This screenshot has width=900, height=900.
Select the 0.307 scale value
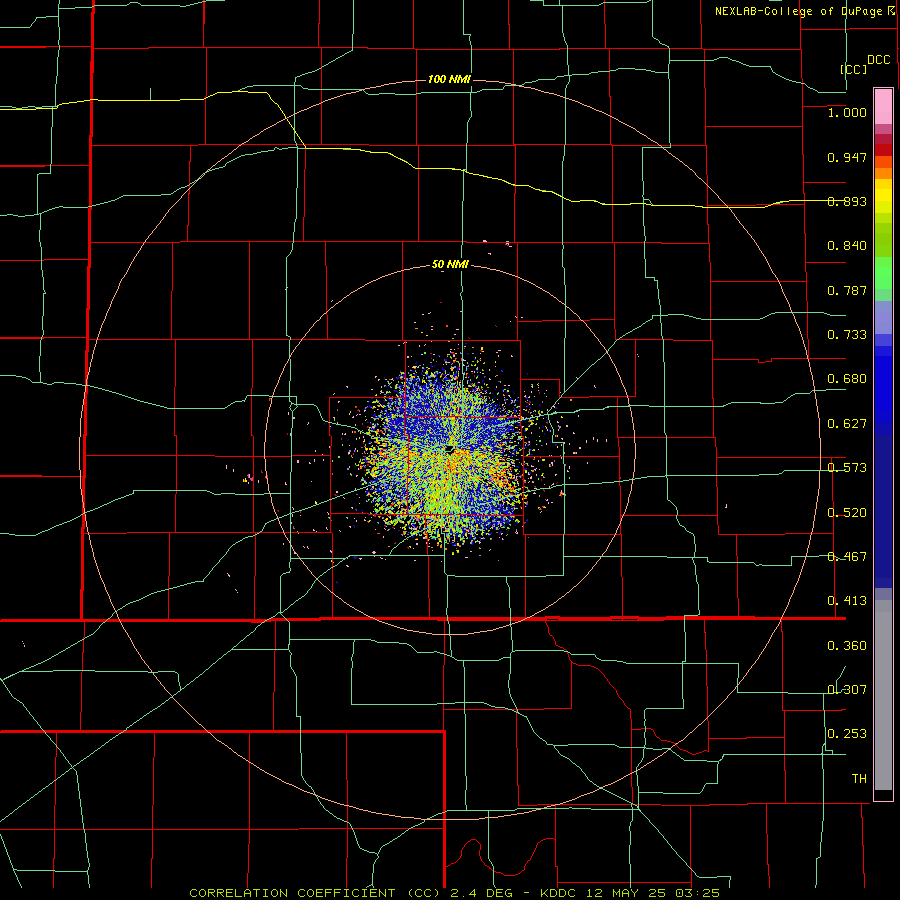pyautogui.click(x=847, y=690)
